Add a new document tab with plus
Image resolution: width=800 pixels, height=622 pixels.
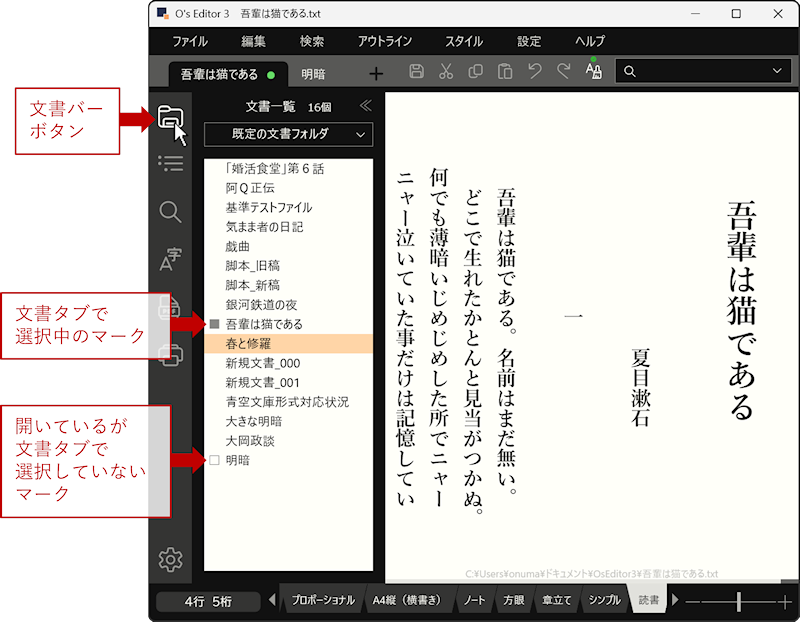(376, 73)
